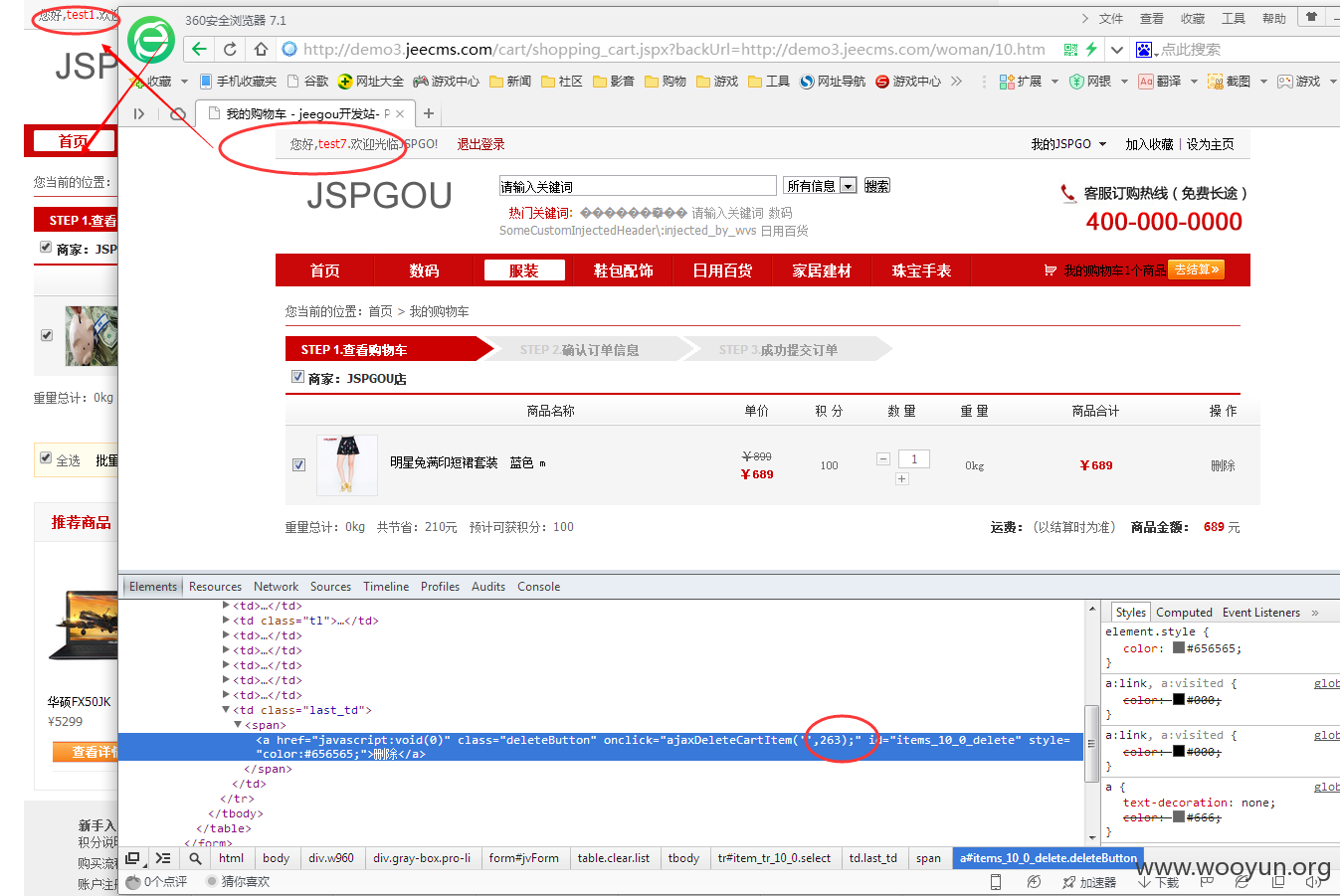Close the 我的购物车 browser tab
1340x896 pixels.
point(400,114)
